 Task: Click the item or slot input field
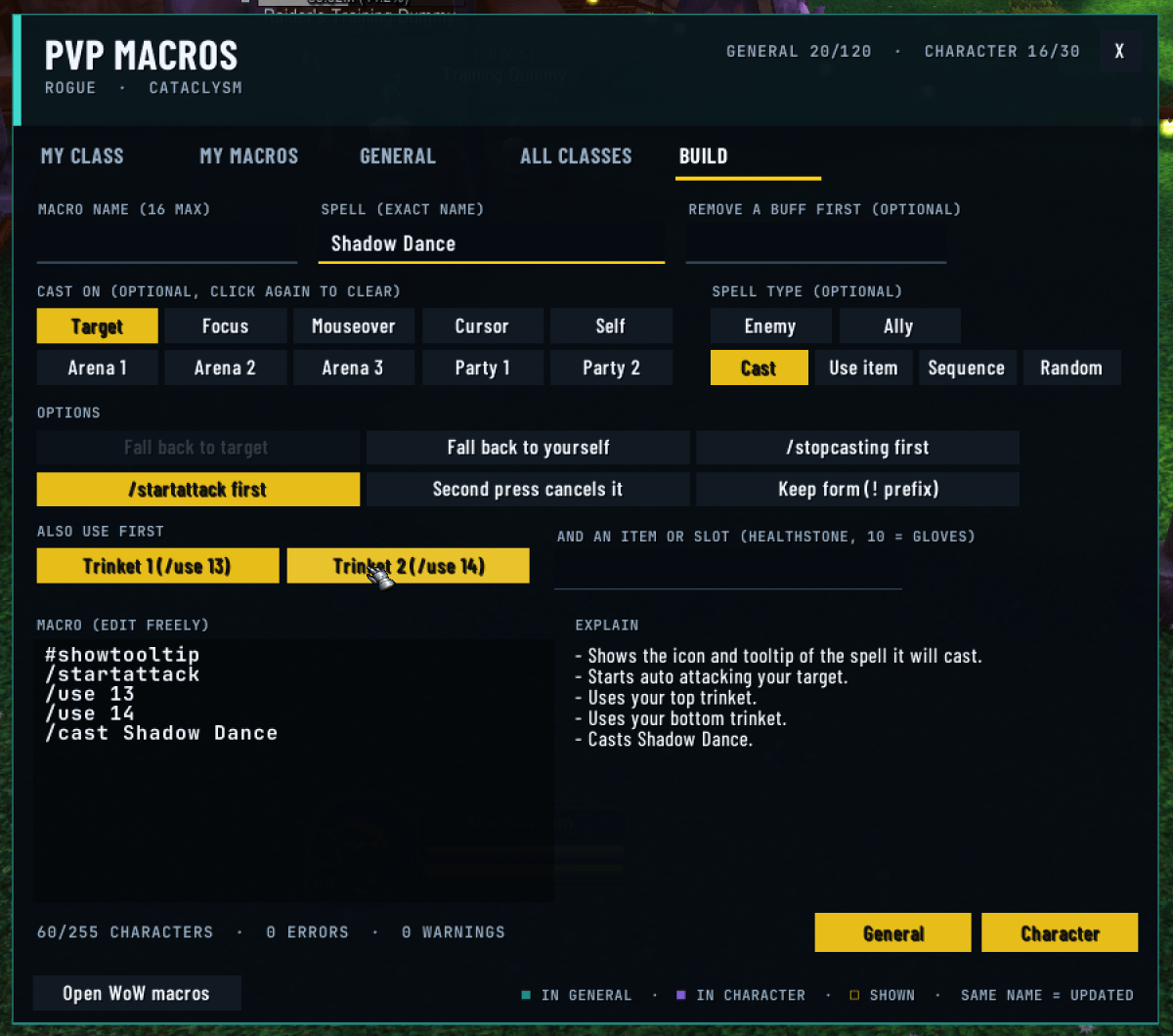click(728, 570)
